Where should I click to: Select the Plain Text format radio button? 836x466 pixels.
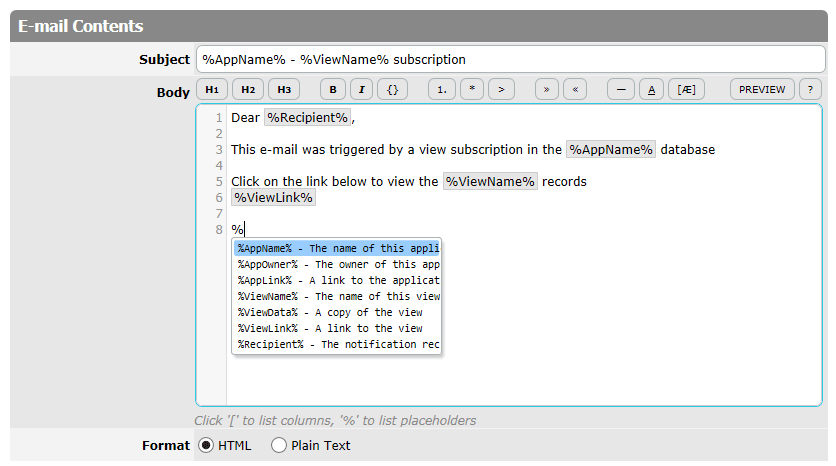coord(279,445)
